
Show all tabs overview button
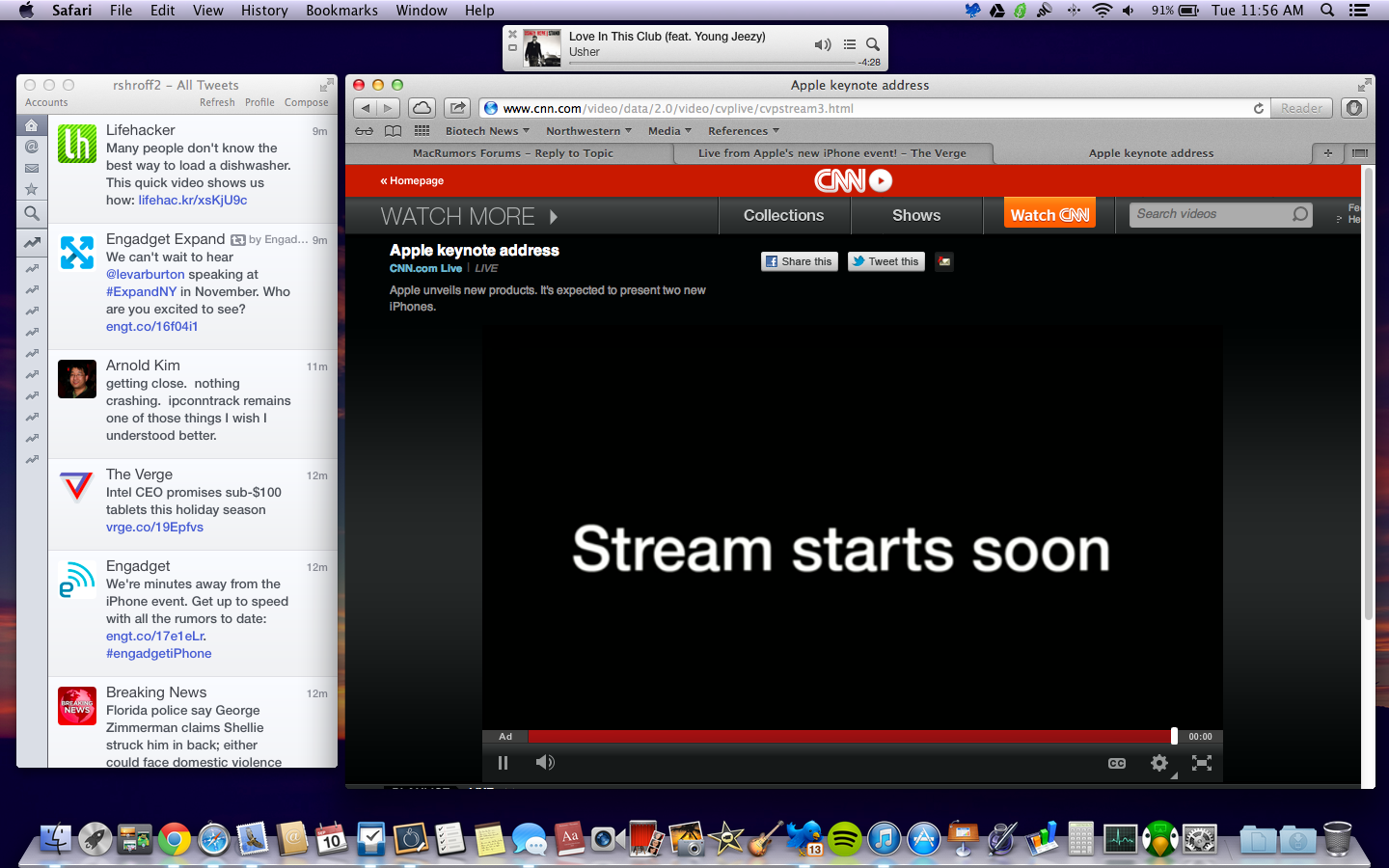[1360, 153]
